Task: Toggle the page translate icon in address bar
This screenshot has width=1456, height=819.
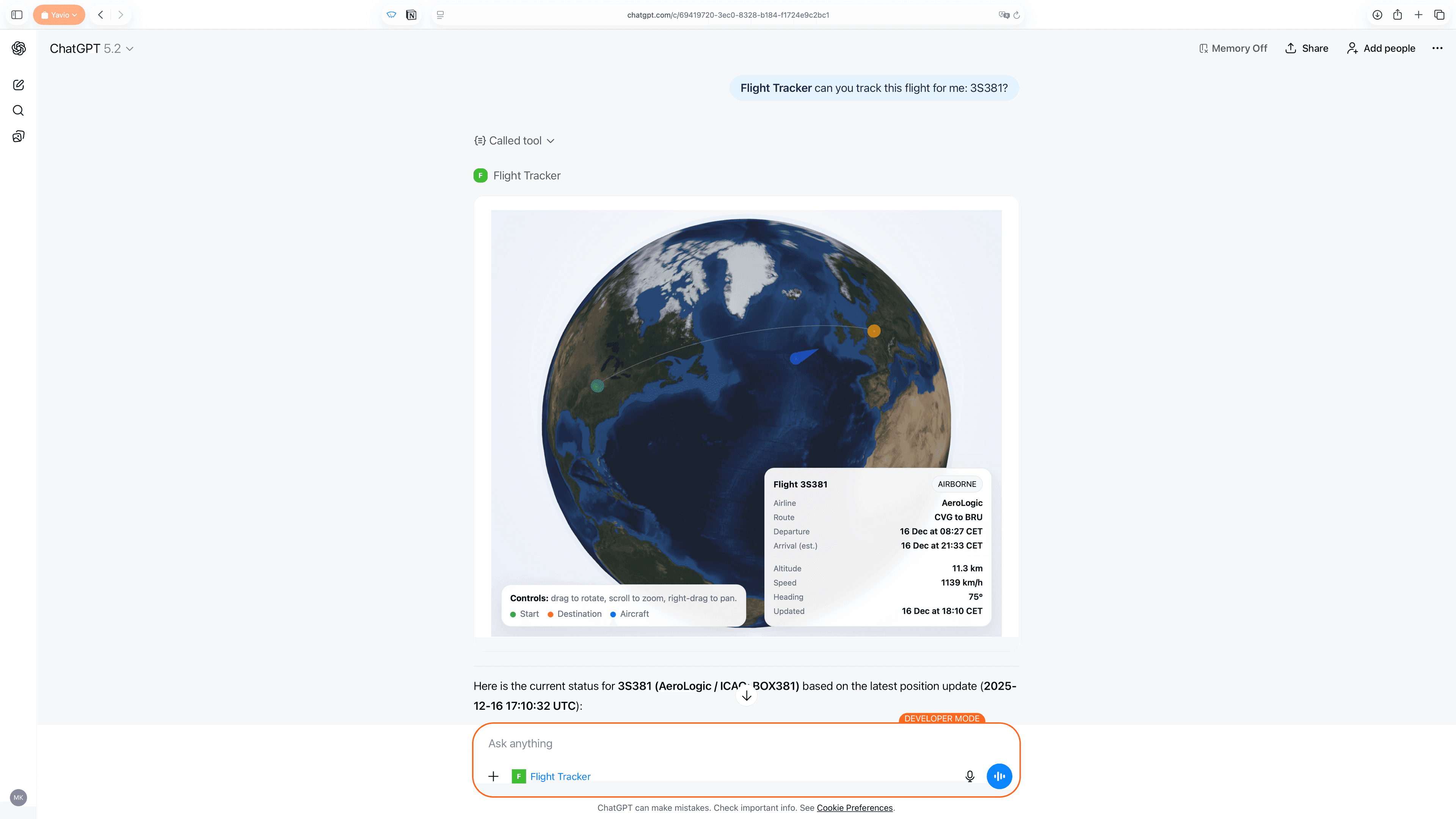Action: point(1004,15)
